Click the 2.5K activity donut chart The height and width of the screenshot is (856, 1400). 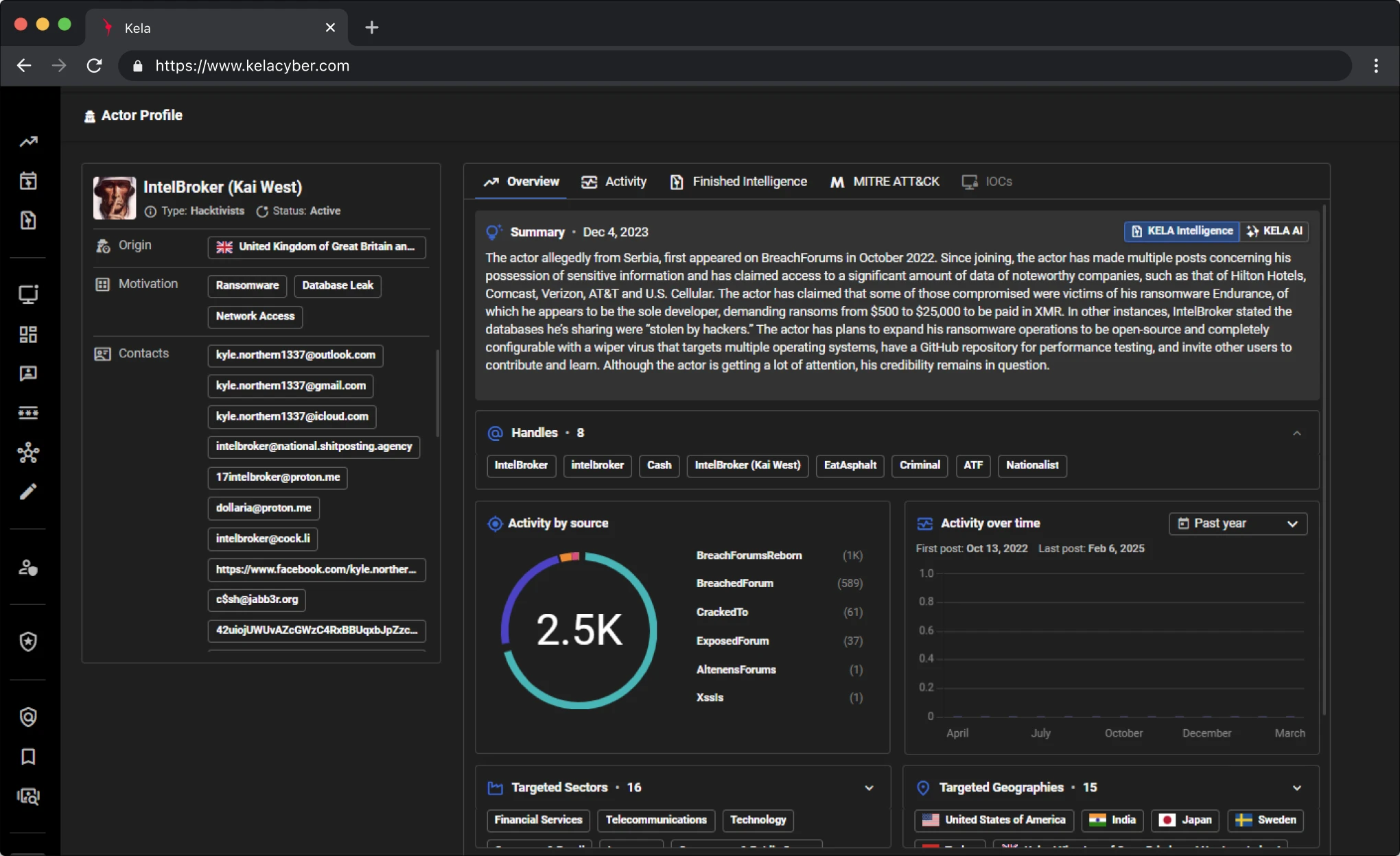click(x=579, y=630)
